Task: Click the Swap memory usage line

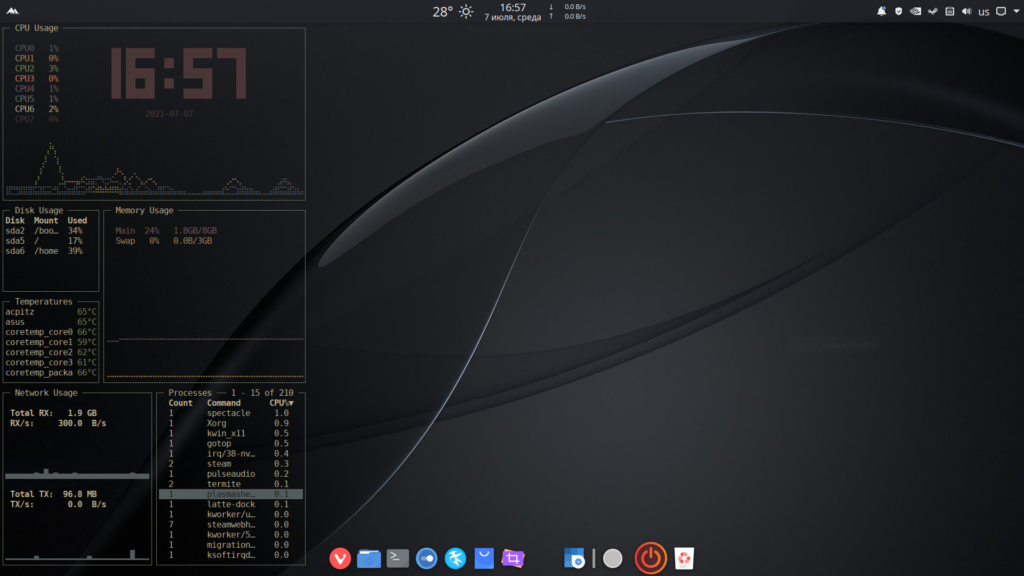Action: click(164, 241)
